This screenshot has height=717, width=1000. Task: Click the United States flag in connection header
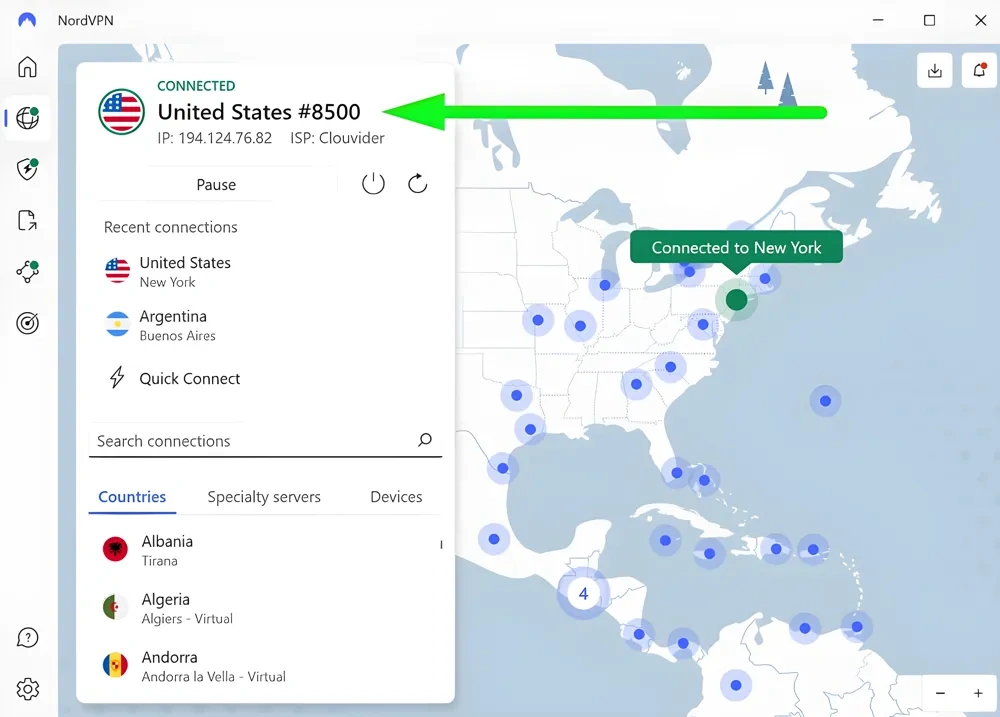[x=121, y=112]
